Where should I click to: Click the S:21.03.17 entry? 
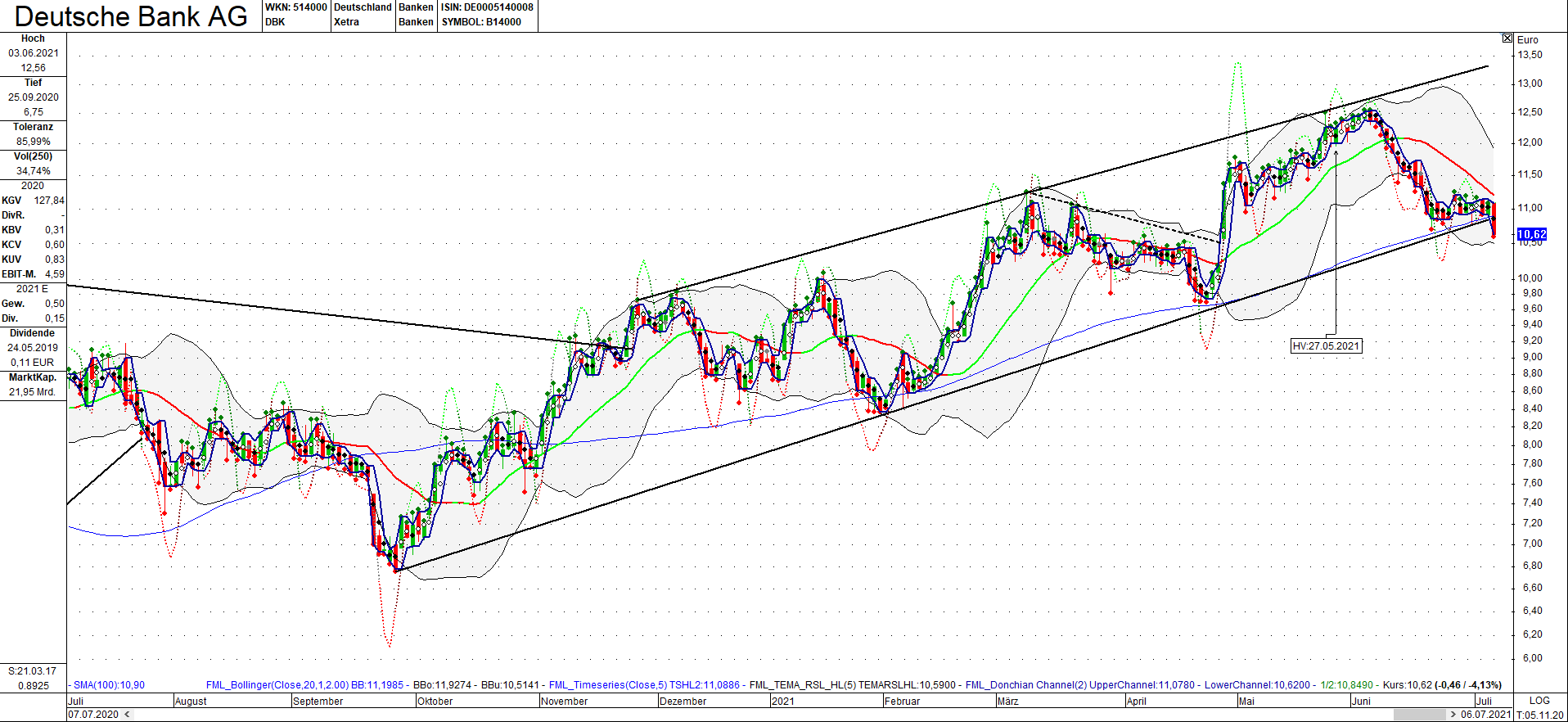[33, 671]
